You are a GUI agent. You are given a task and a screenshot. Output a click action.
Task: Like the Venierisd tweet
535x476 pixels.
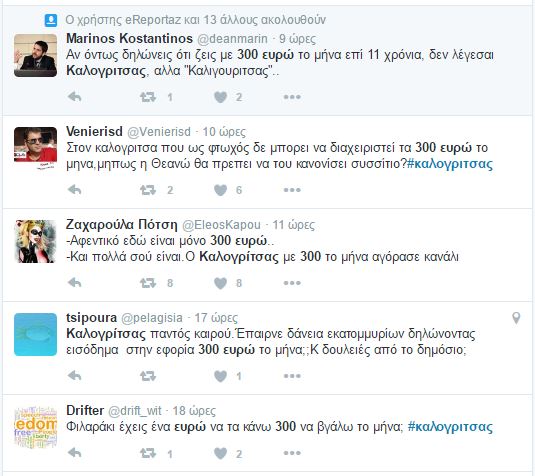click(x=220, y=190)
